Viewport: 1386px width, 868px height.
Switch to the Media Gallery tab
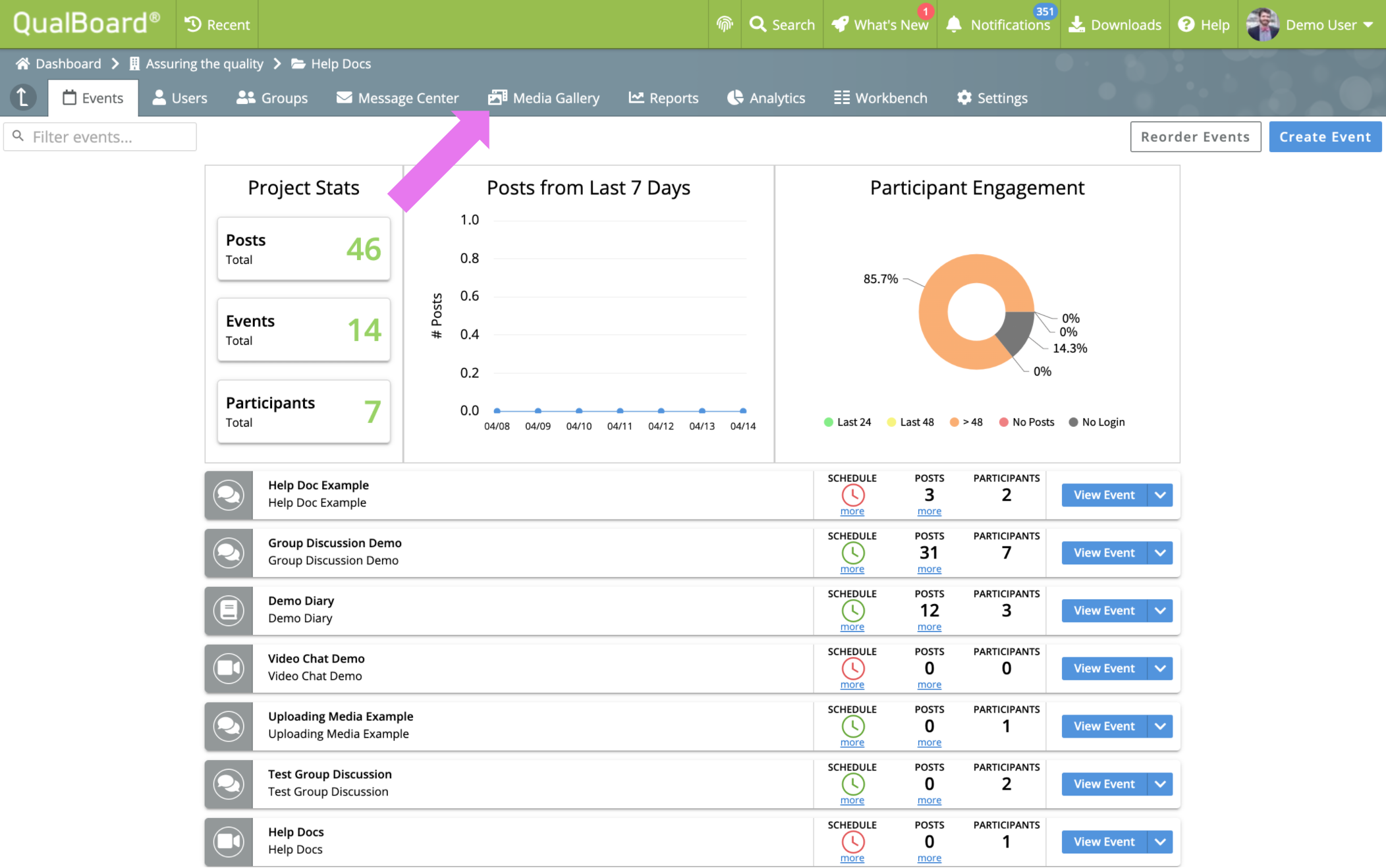point(544,98)
